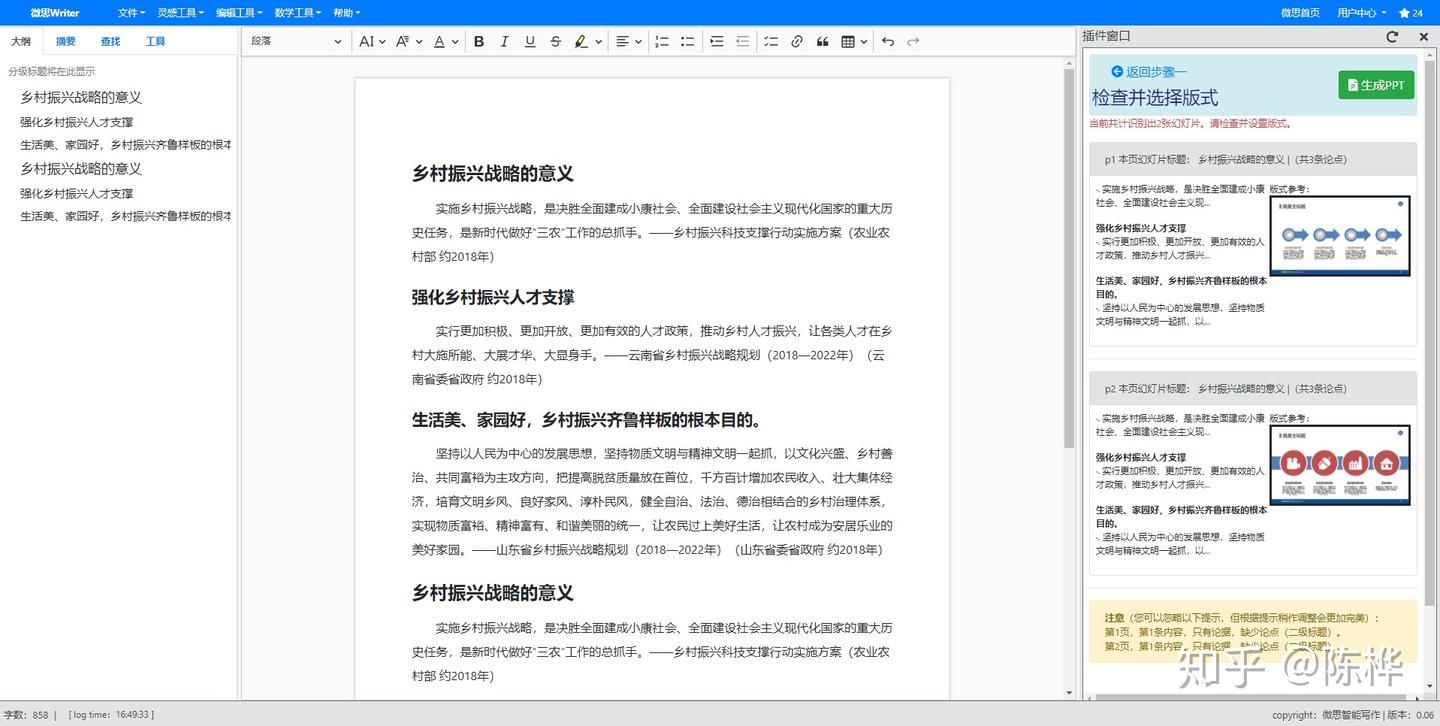Select first outline item 乡村振兴战略的意义
Screen dimensions: 1440x726
click(x=81, y=97)
